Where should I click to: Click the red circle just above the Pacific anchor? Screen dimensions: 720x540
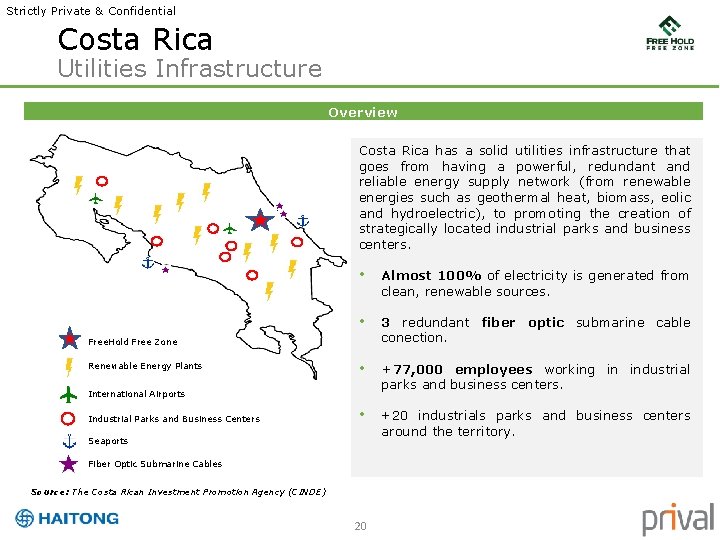[157, 241]
